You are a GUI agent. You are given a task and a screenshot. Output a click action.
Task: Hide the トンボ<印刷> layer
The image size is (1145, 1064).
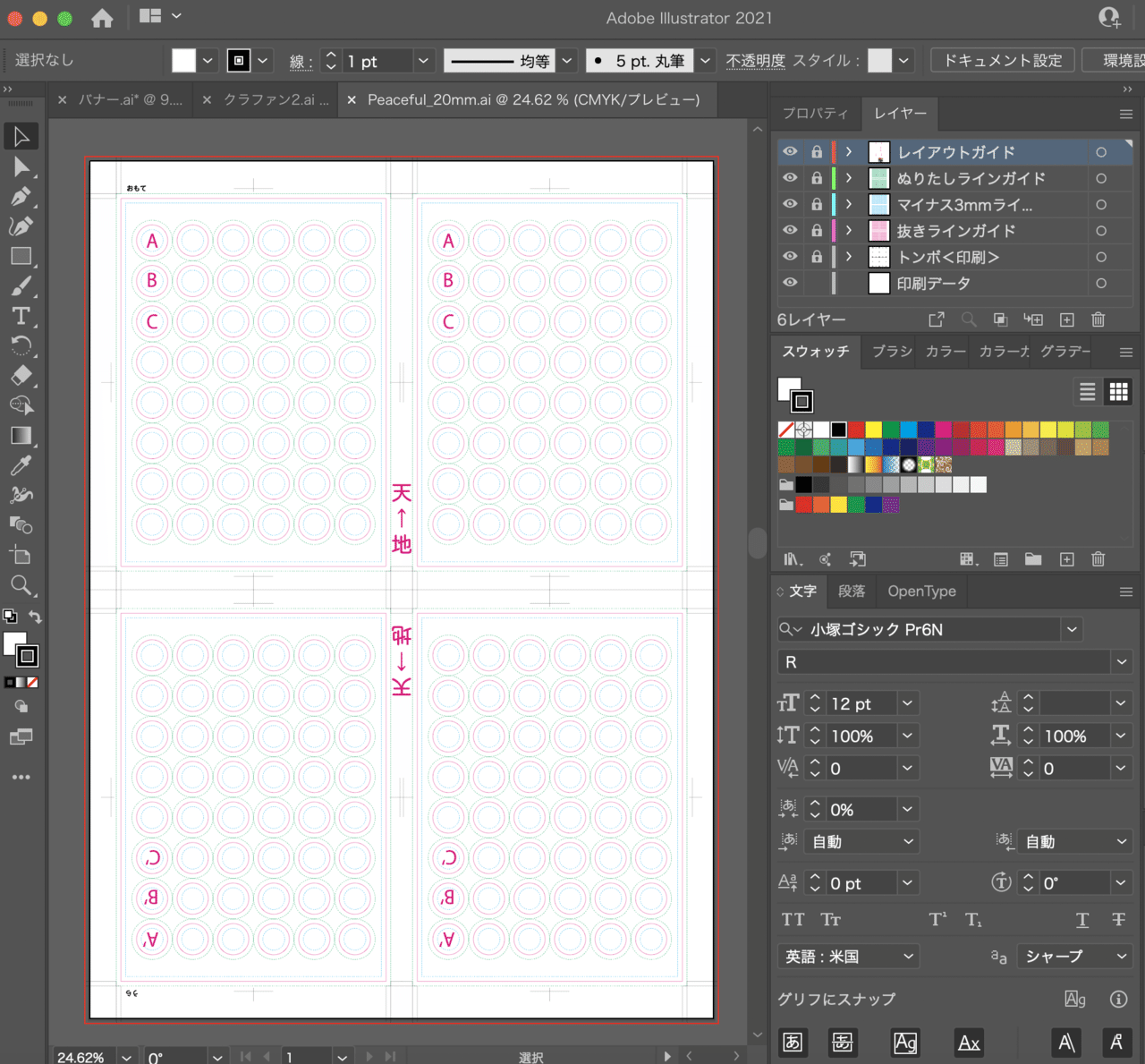pyautogui.click(x=790, y=257)
